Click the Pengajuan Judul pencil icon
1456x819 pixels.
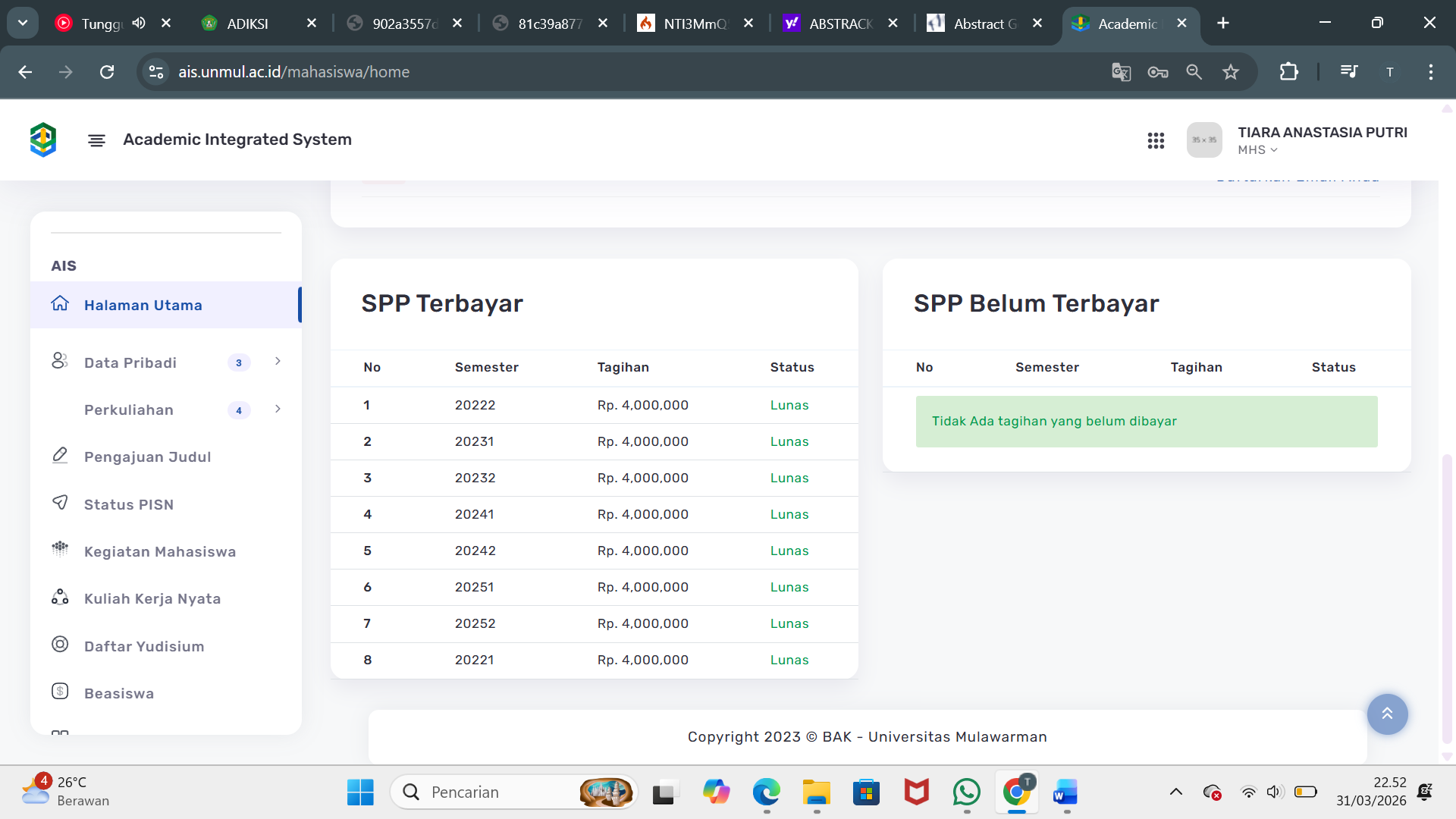point(60,456)
